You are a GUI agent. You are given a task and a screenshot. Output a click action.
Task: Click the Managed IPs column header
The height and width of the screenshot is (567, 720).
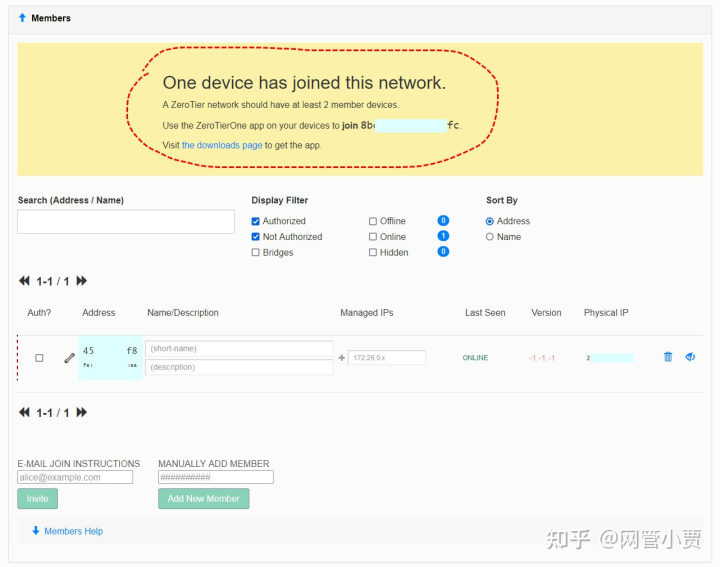coord(367,313)
